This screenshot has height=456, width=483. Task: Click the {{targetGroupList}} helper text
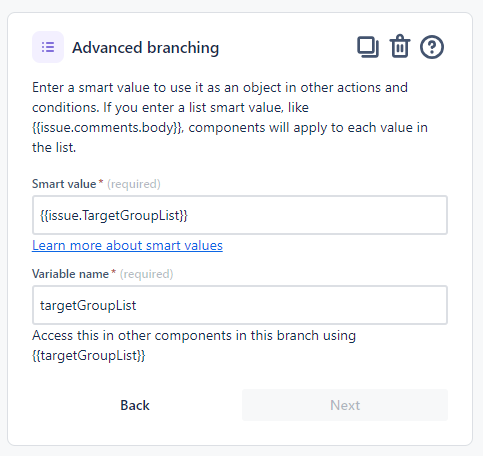(89, 355)
